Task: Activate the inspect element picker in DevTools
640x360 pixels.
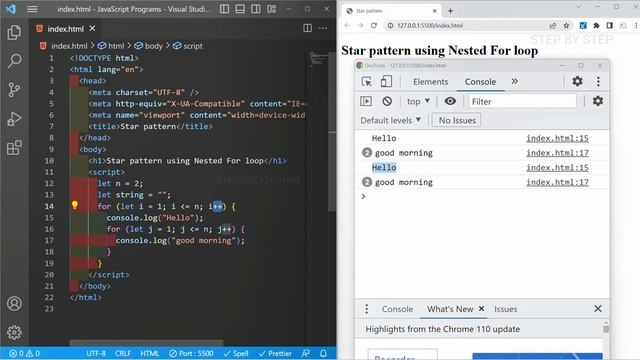Action: tap(367, 82)
